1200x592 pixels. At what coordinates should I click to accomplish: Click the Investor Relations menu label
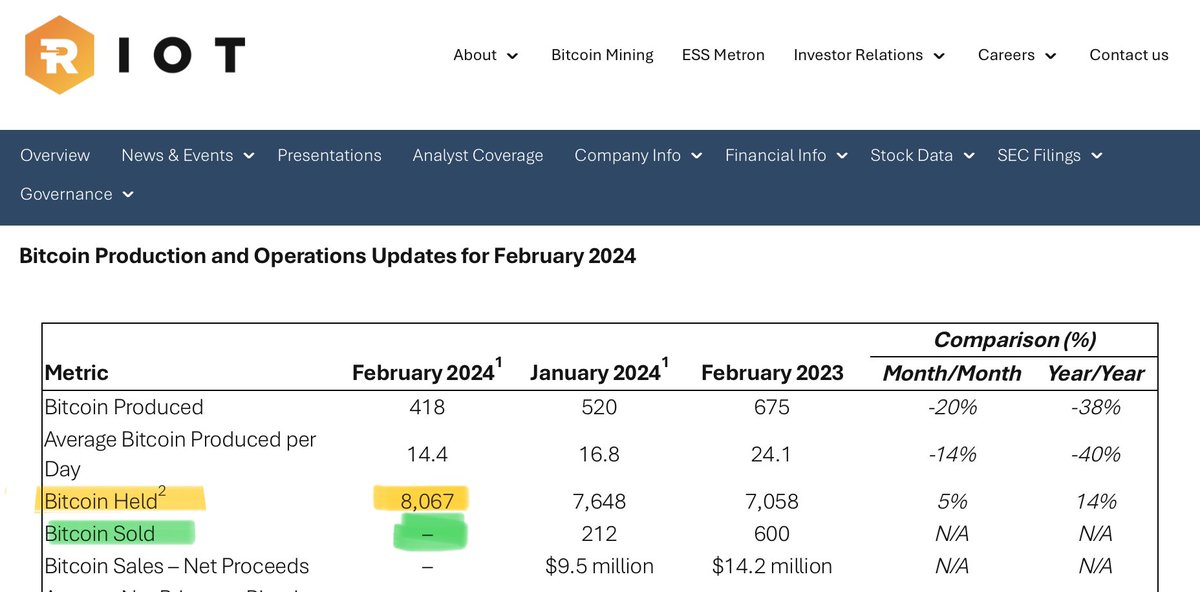tap(858, 55)
